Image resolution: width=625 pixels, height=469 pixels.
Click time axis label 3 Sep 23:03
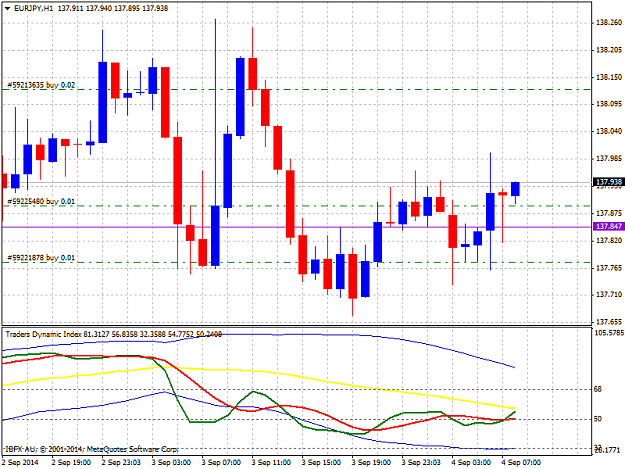(421, 463)
